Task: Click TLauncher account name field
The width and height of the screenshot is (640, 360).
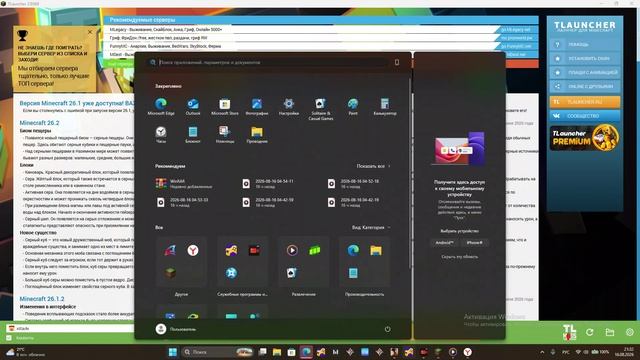Action: click(71, 328)
